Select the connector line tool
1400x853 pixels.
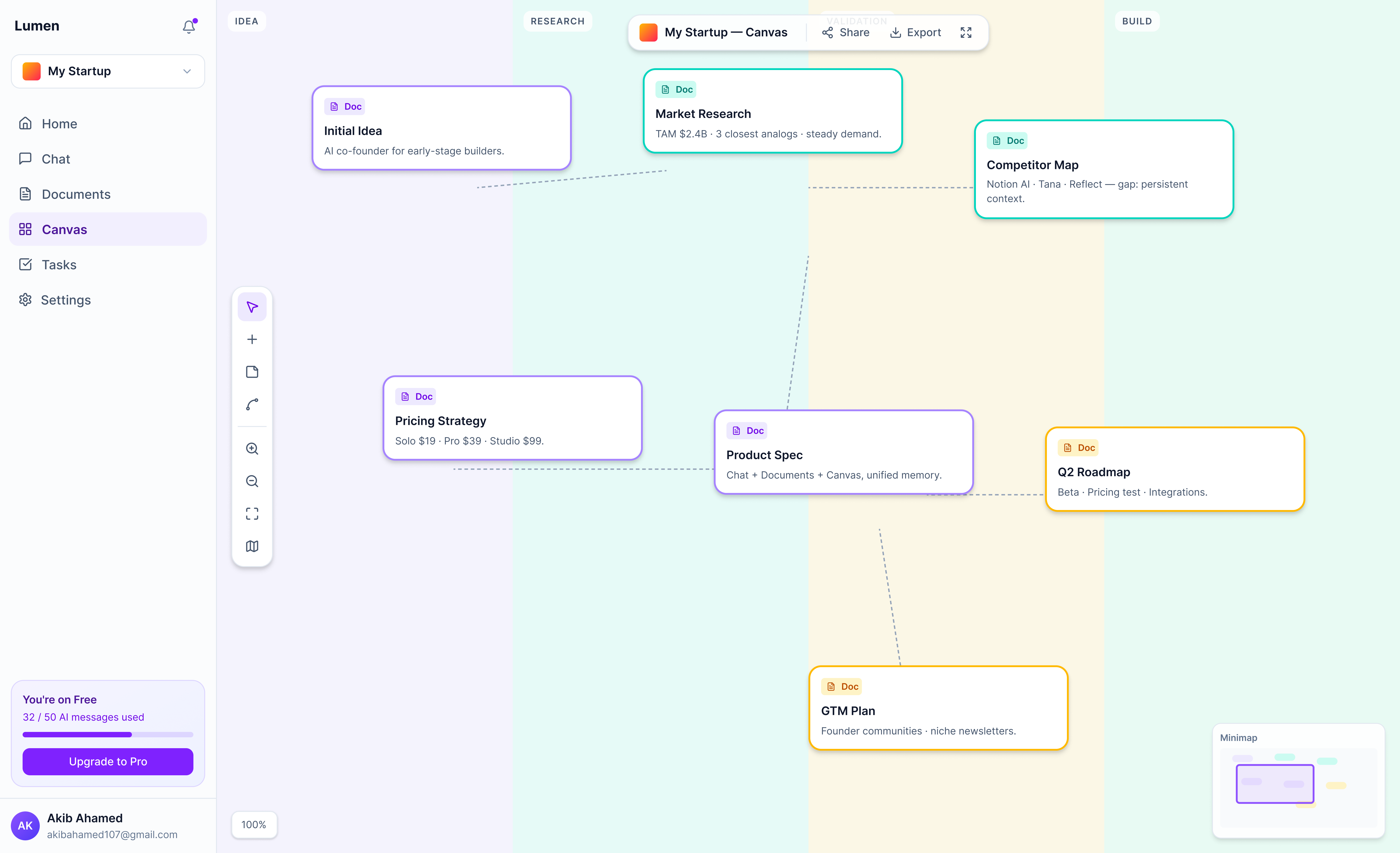point(252,404)
